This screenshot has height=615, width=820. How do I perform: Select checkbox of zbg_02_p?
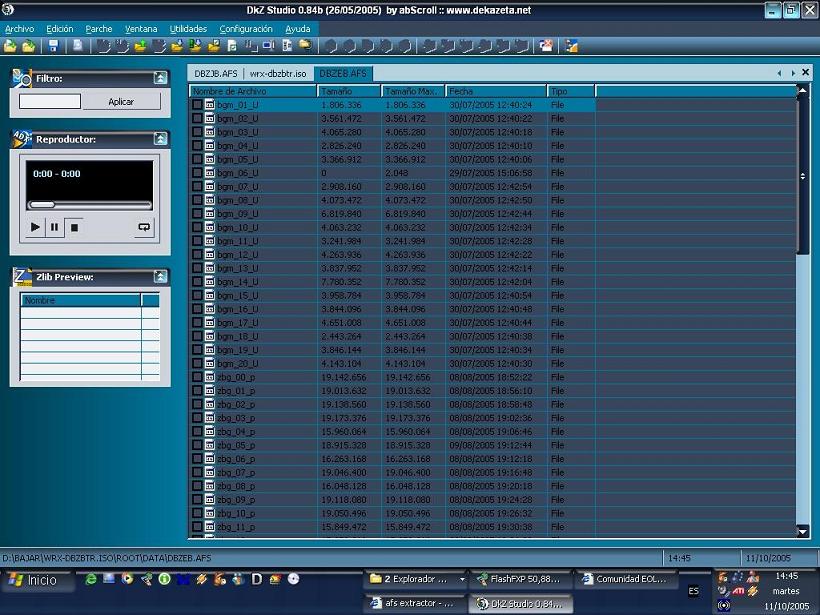coord(197,404)
